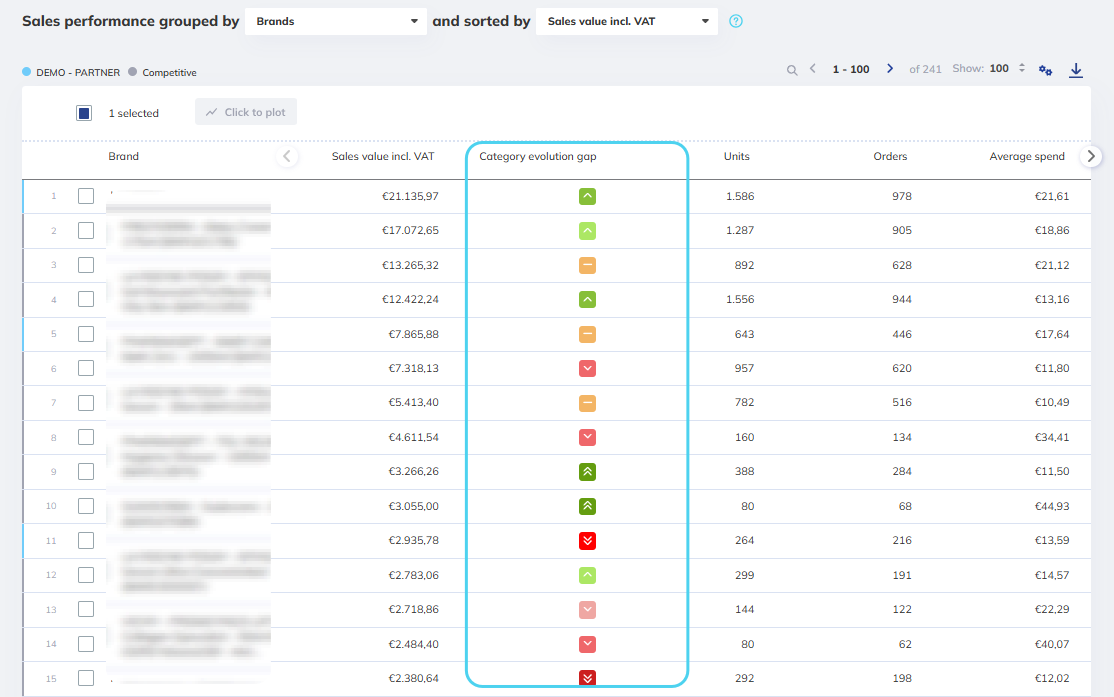Download the table data
This screenshot has height=697, width=1114.
(1076, 70)
